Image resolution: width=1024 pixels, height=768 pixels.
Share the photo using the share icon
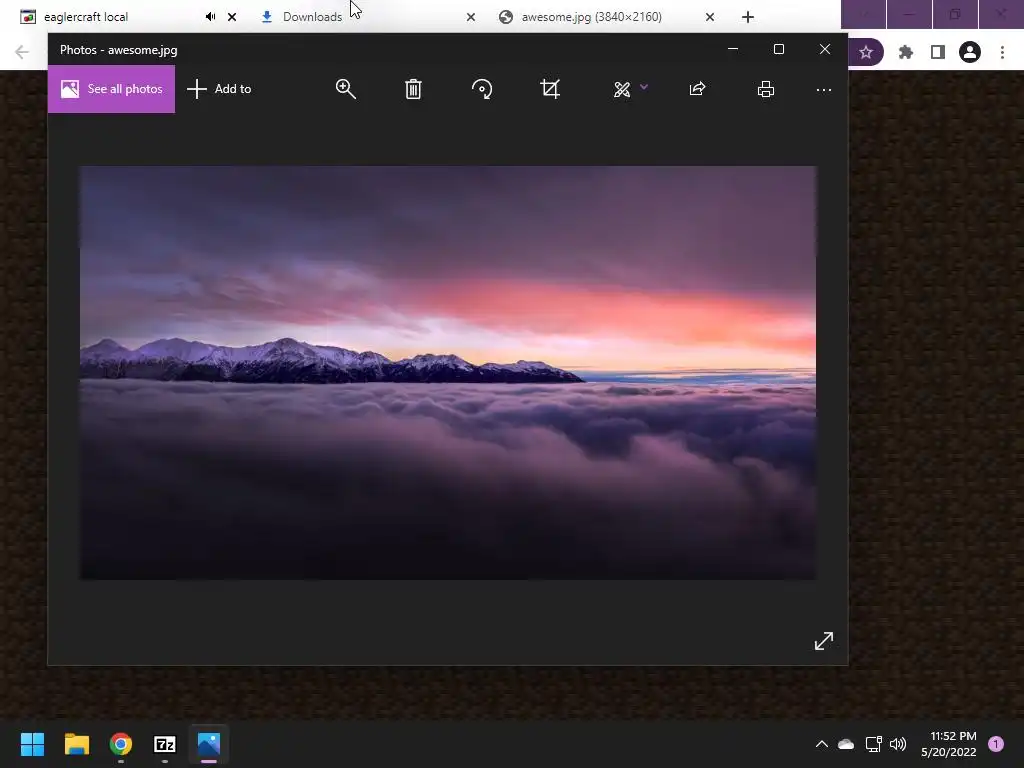click(x=697, y=89)
